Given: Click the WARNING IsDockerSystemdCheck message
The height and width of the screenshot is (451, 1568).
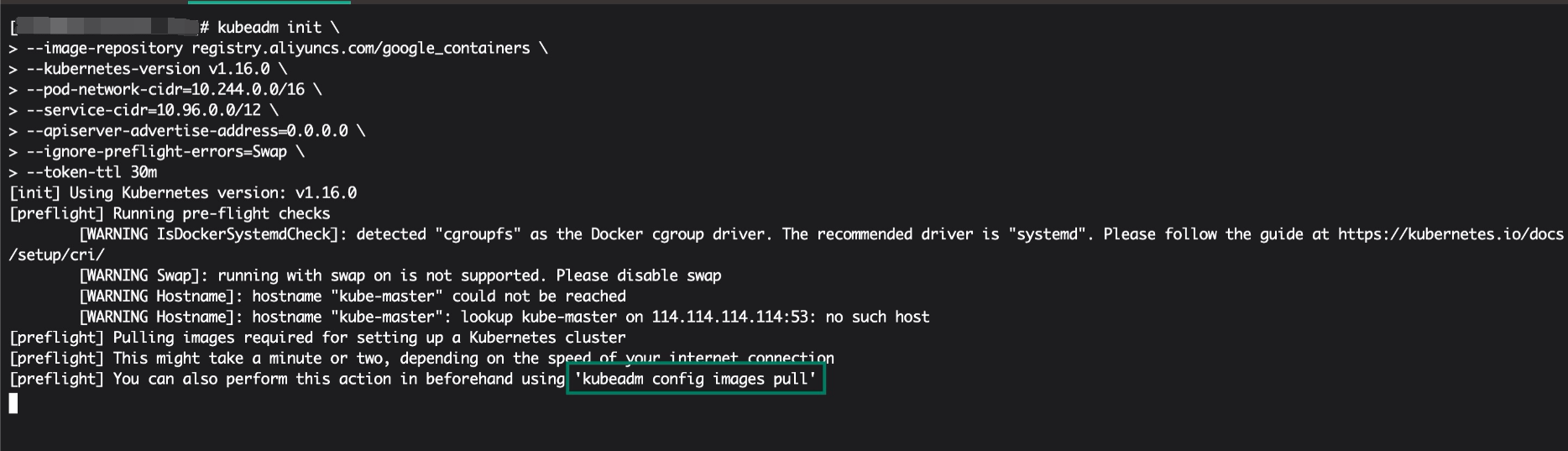Looking at the screenshot, I should tap(209, 234).
